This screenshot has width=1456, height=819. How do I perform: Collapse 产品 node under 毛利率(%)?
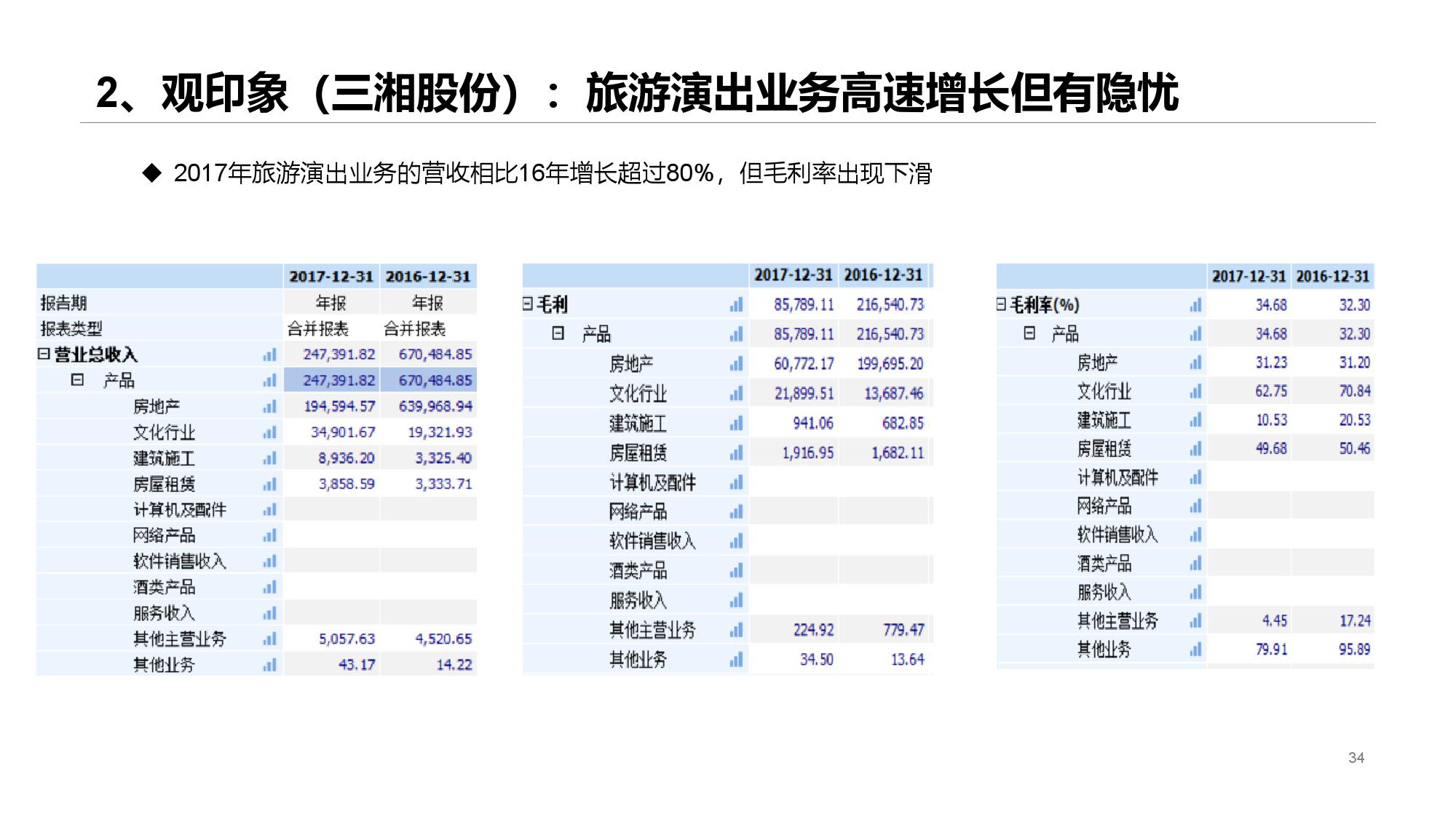coord(1029,333)
